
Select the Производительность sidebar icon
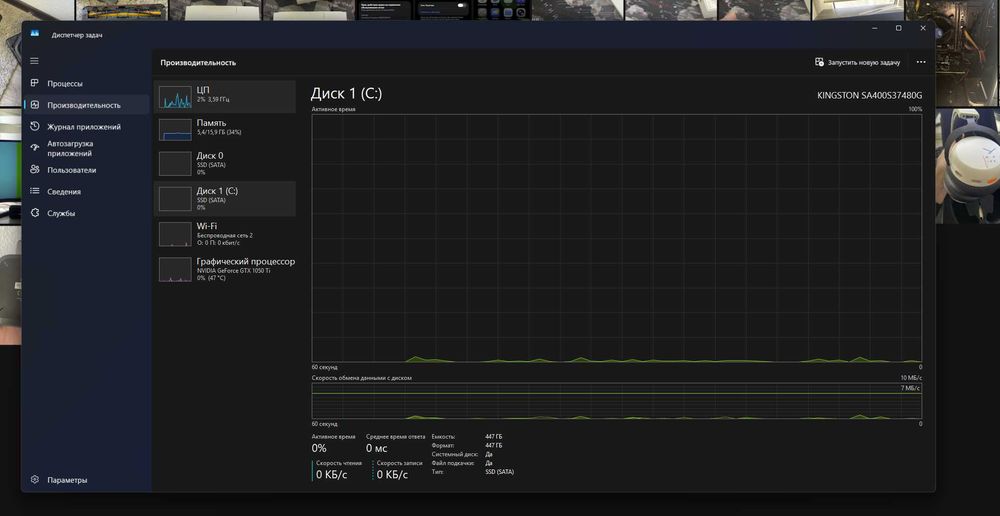[35, 105]
